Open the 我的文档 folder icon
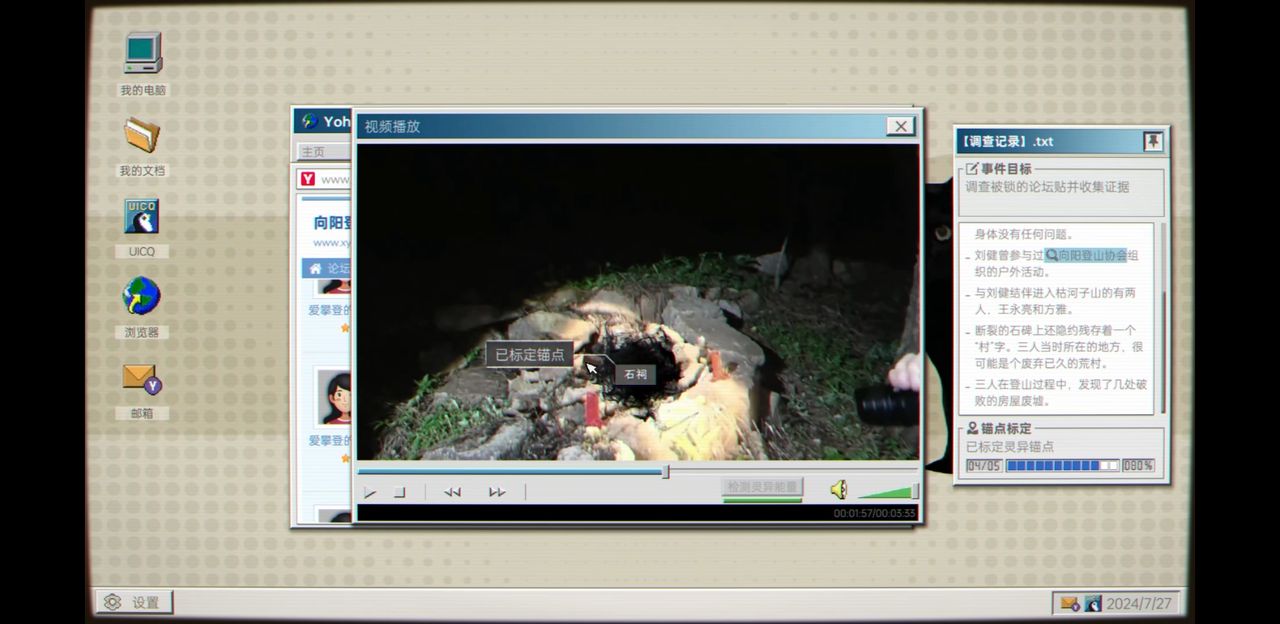This screenshot has height=624, width=1280. point(142,136)
